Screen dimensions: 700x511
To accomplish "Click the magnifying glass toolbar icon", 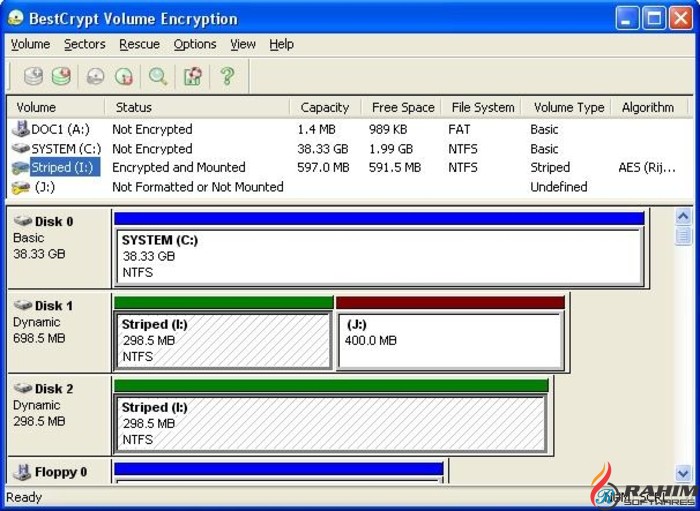I will coord(158,76).
